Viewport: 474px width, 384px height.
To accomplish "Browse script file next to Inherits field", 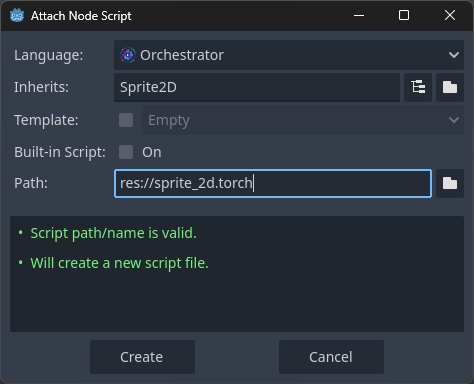I will [450, 87].
